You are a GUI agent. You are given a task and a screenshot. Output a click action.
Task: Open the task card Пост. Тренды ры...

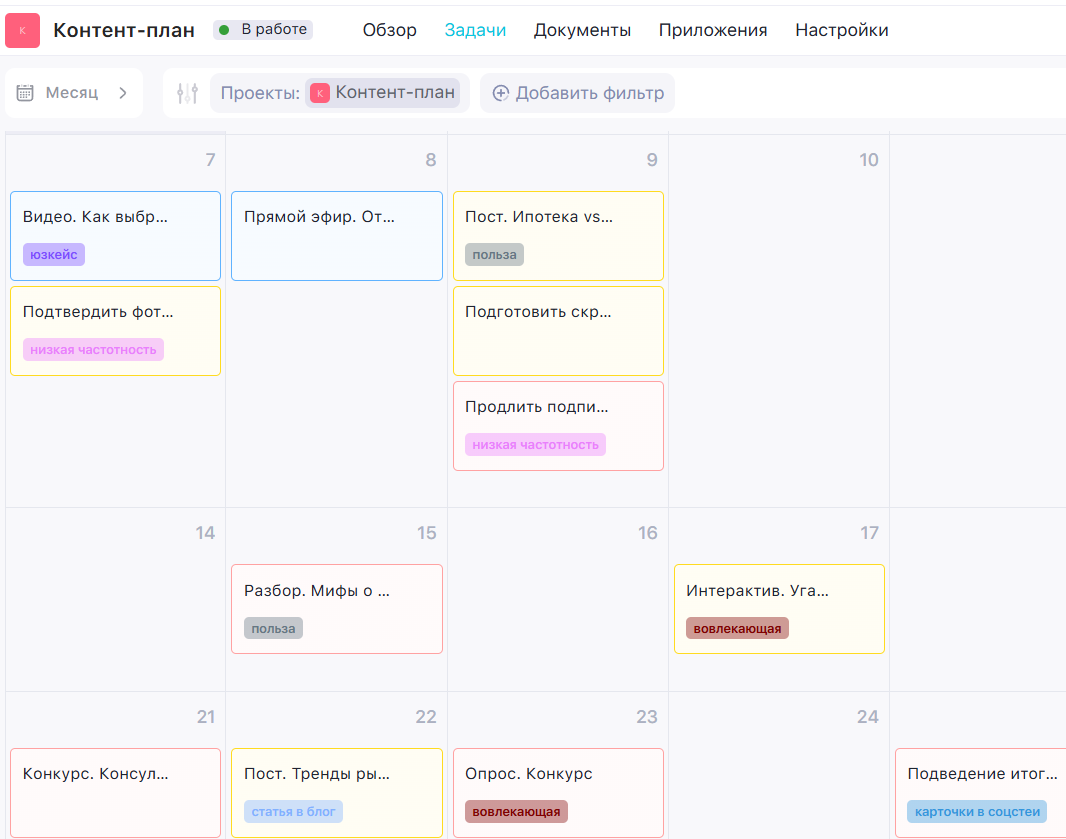pyautogui.click(x=337, y=793)
